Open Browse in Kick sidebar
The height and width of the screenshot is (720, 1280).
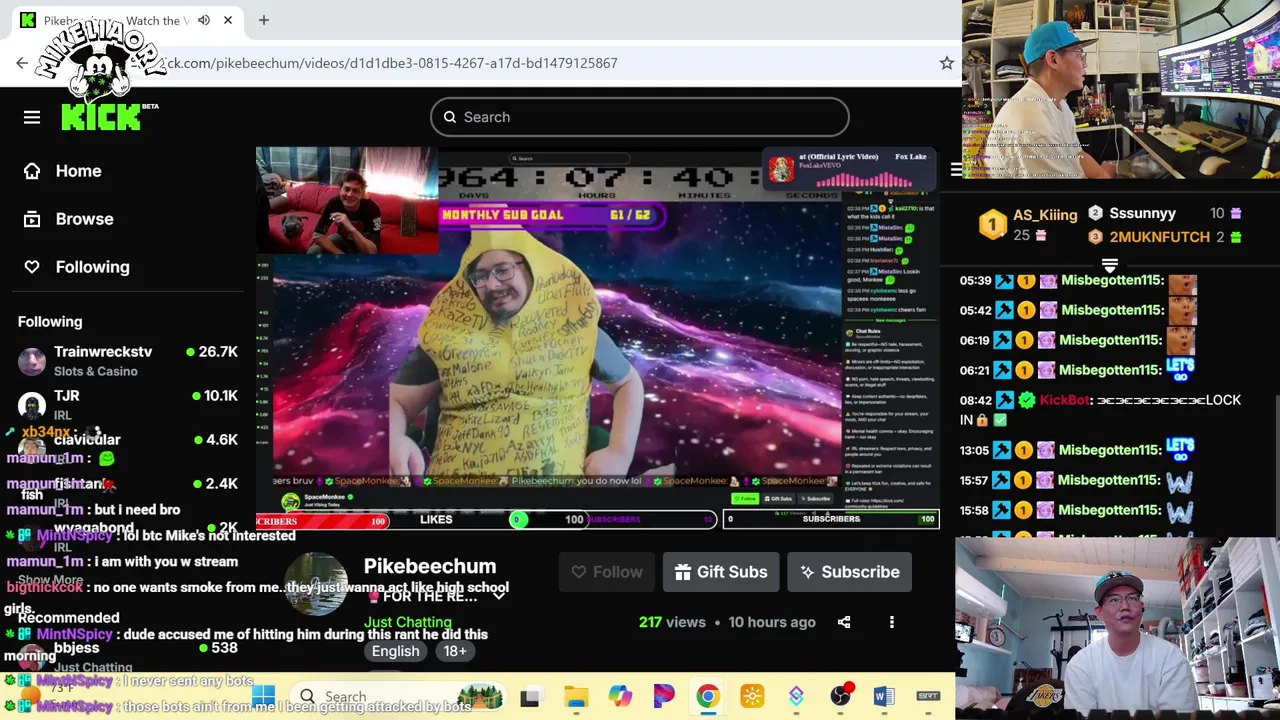[69, 219]
